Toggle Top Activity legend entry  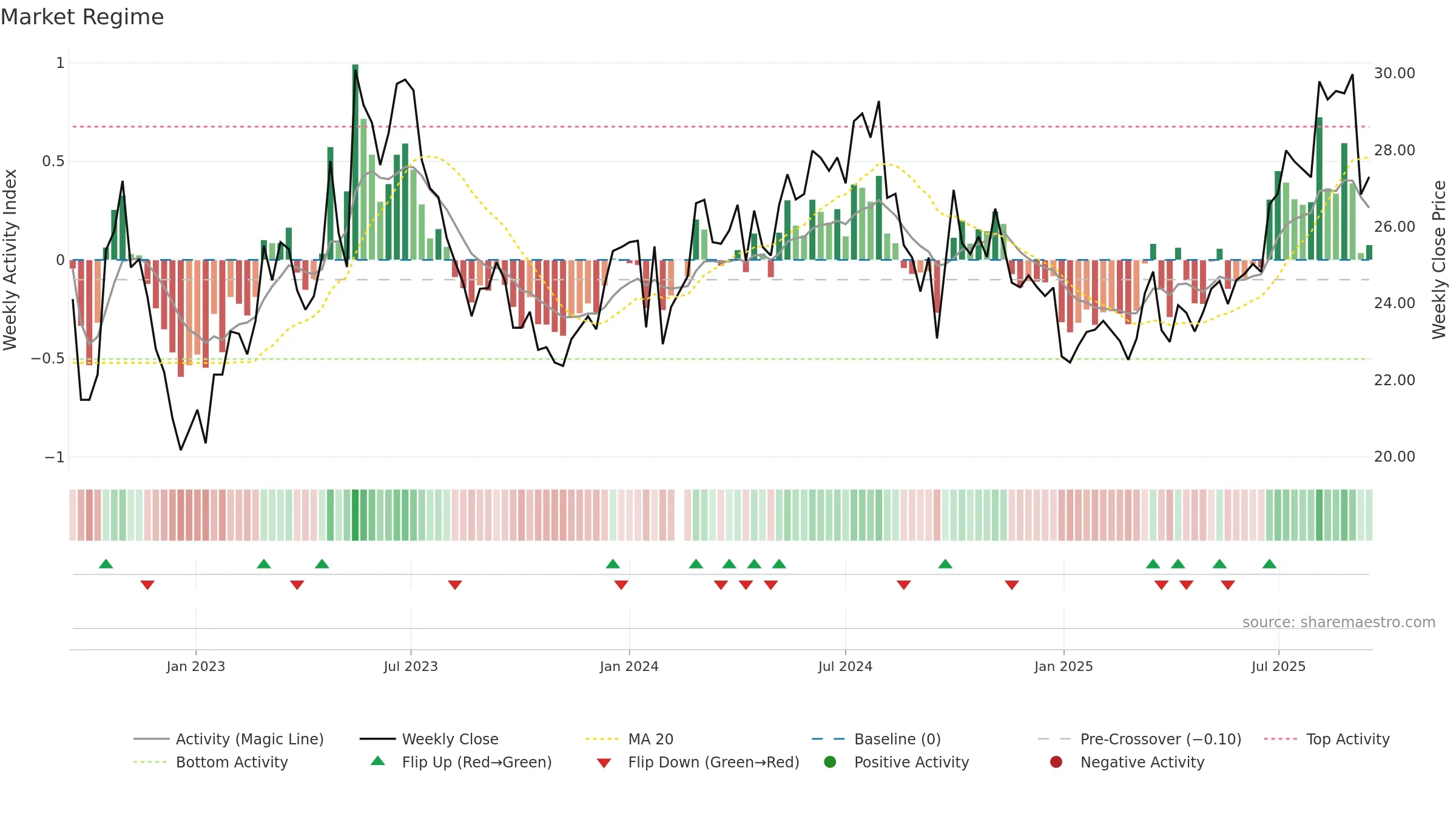click(1327, 739)
